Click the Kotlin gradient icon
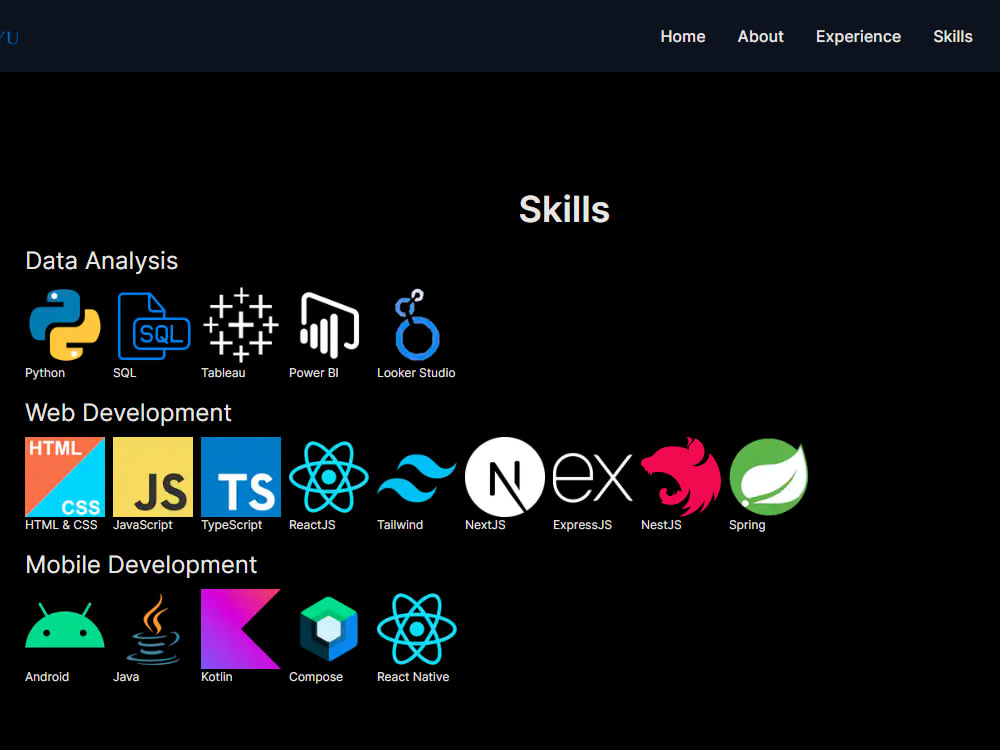This screenshot has width=1000, height=750. click(241, 629)
